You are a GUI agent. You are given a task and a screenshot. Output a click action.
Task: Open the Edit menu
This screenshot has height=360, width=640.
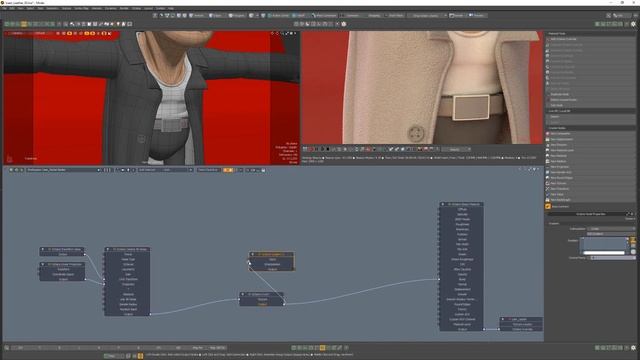pyautogui.click(x=12, y=8)
